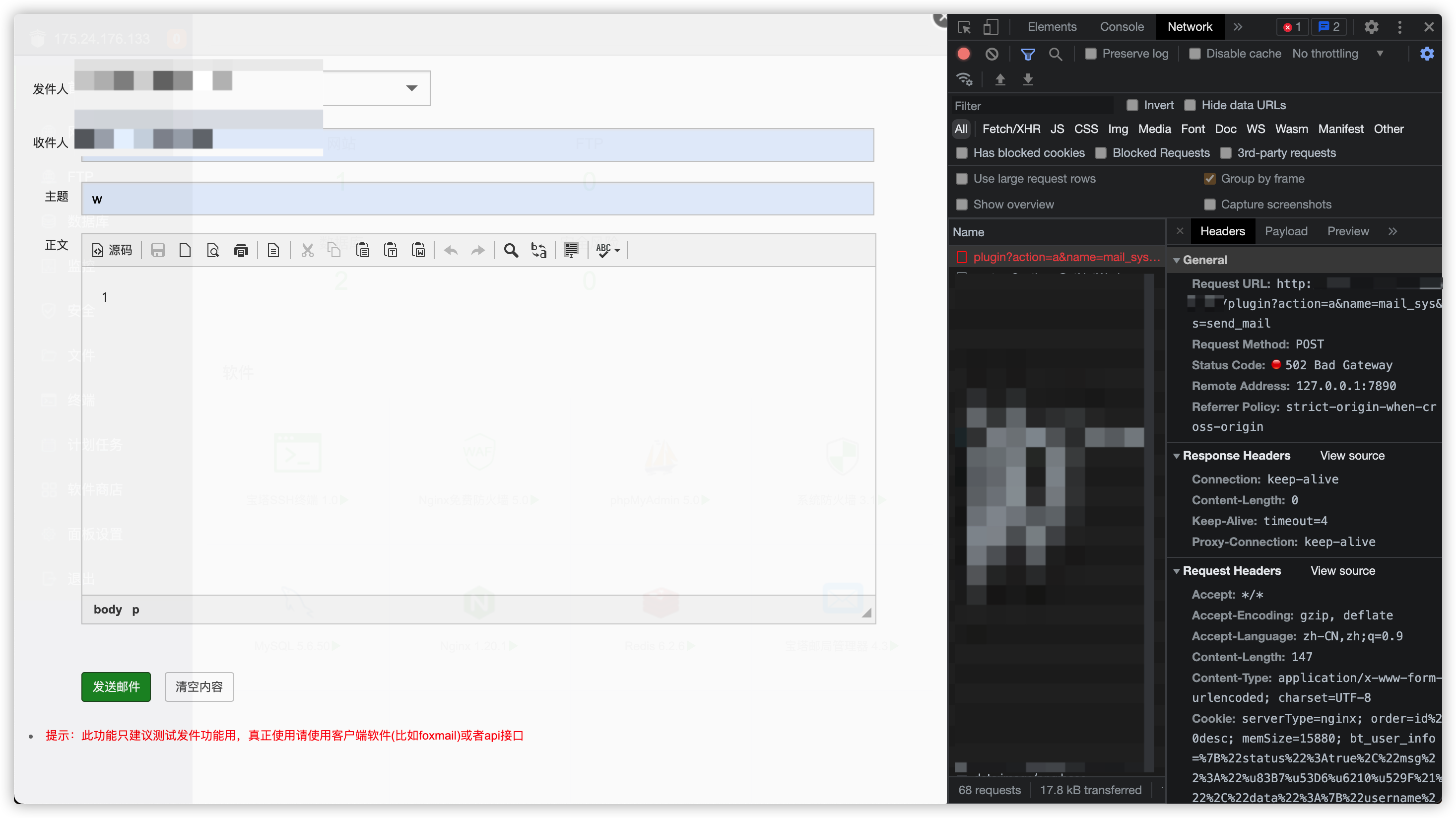Select the failed plugin?action=a&name=mail_sys request

click(1057, 257)
